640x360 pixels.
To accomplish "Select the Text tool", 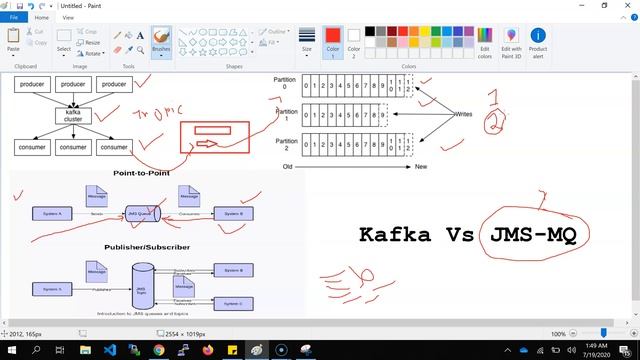I will (x=140, y=36).
